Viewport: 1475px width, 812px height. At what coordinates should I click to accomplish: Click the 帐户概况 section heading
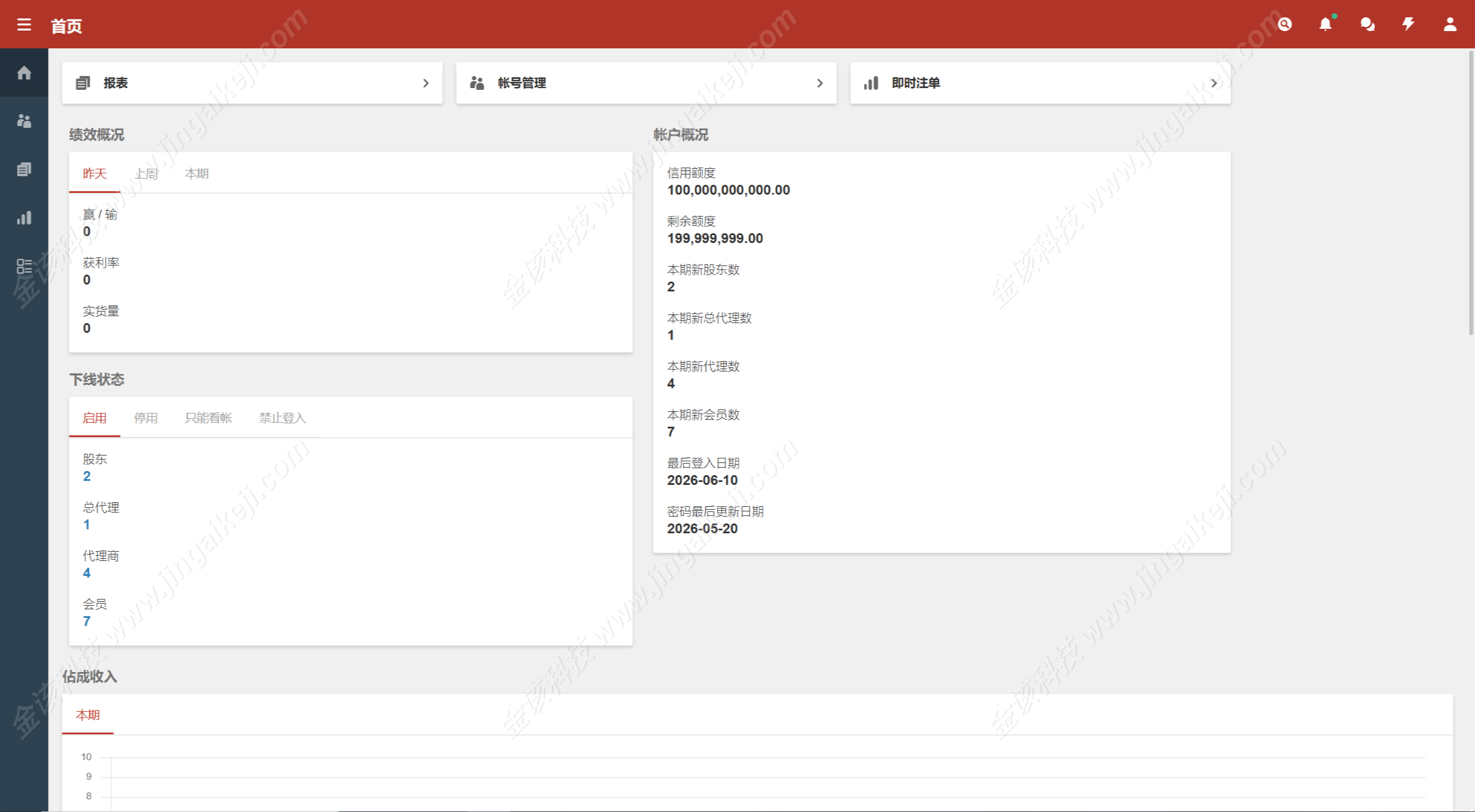tap(681, 135)
